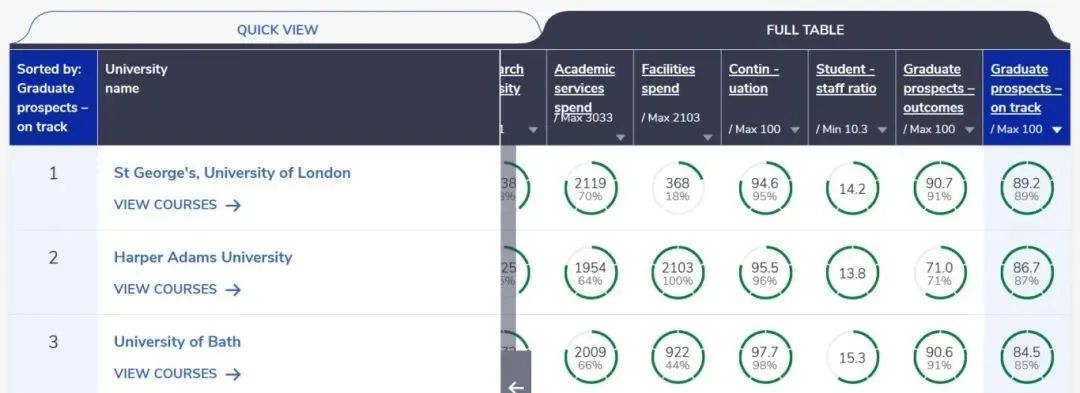Select Harper Adams graduate outcomes gauge 71.0
1080x393 pixels.
coord(939,273)
